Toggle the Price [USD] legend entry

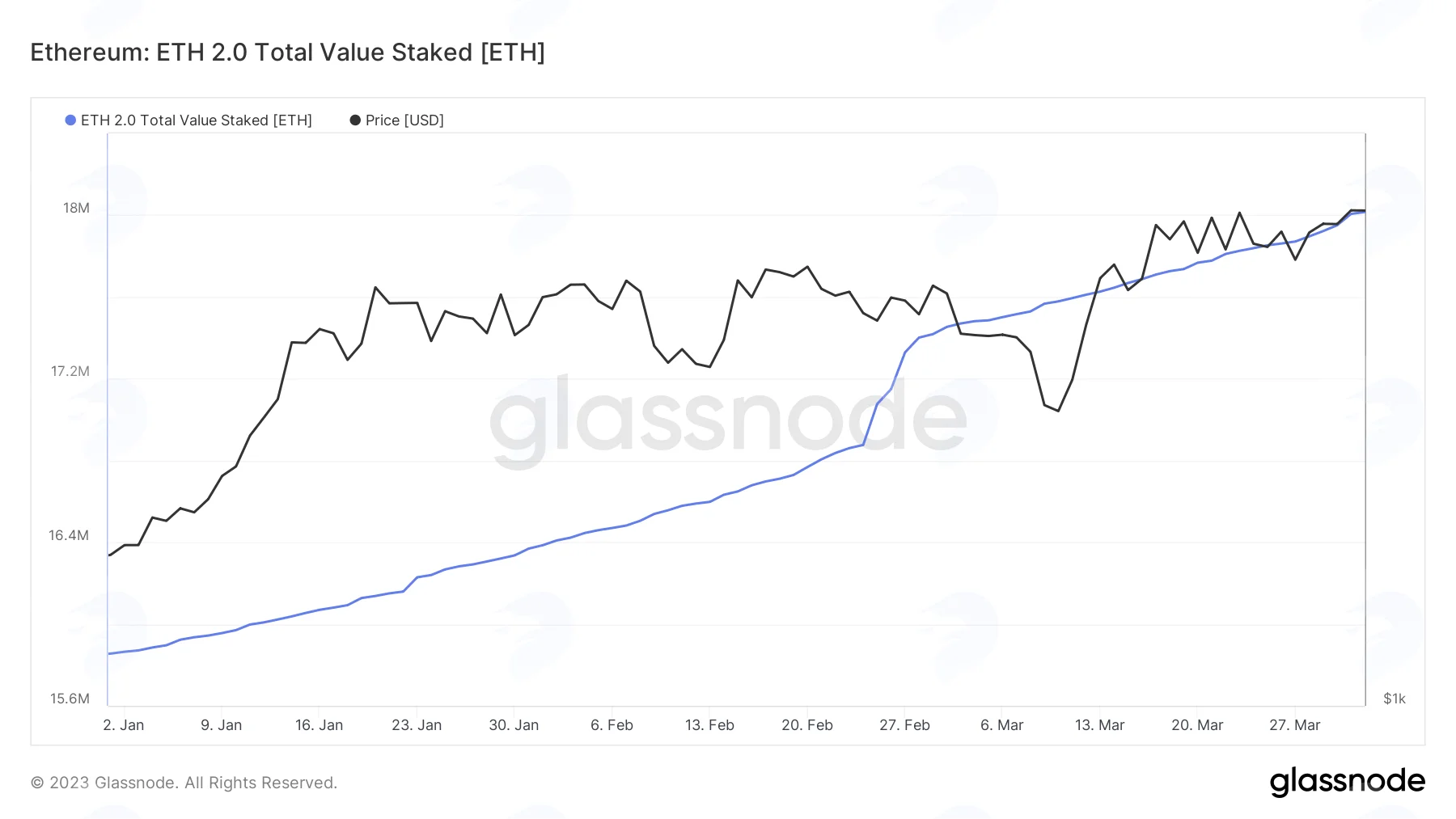point(396,120)
